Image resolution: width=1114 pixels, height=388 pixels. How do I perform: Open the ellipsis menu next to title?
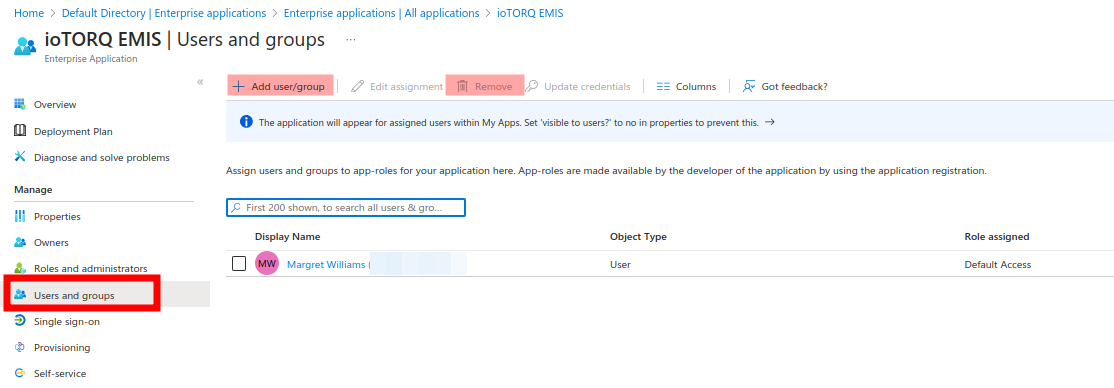click(x=351, y=40)
